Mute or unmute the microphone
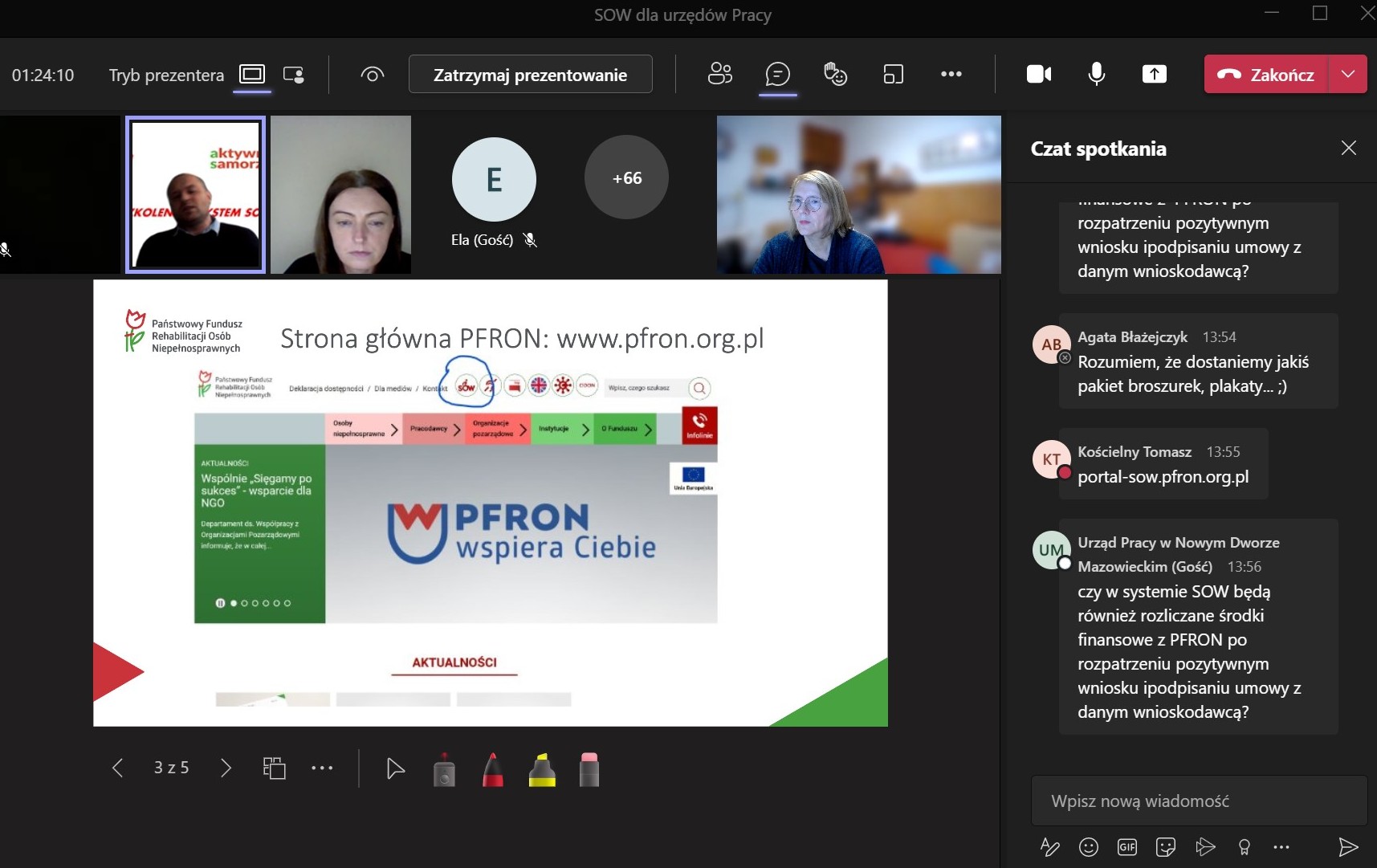Viewport: 1377px width, 868px height. coord(1096,75)
